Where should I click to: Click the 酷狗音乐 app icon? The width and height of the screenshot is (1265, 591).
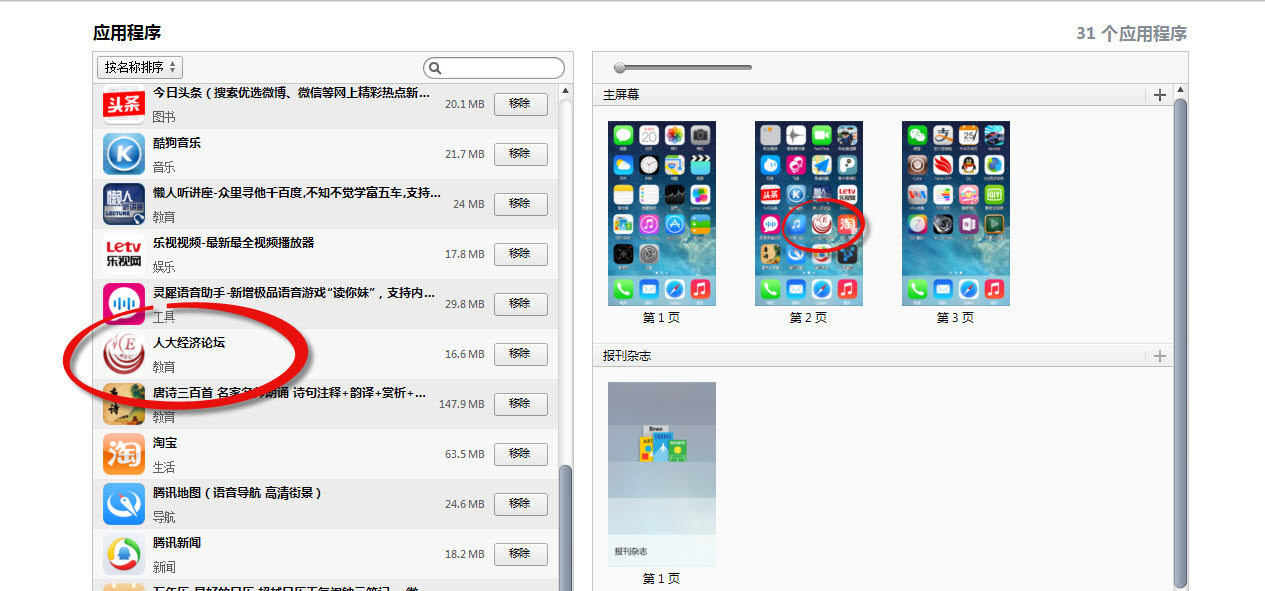124,154
